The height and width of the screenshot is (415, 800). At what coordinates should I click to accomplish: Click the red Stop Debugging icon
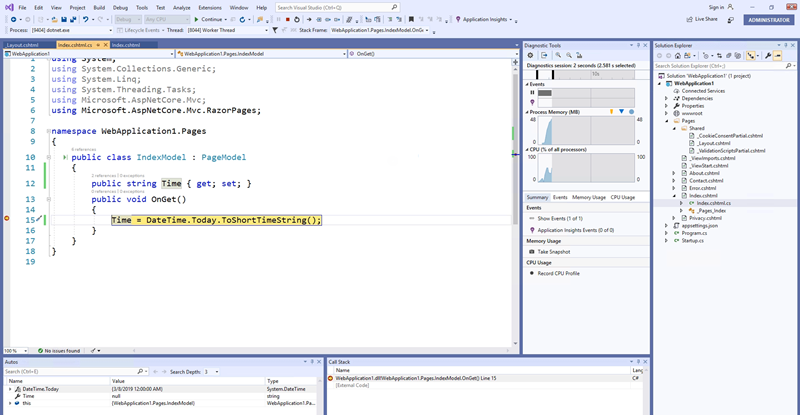[288, 18]
